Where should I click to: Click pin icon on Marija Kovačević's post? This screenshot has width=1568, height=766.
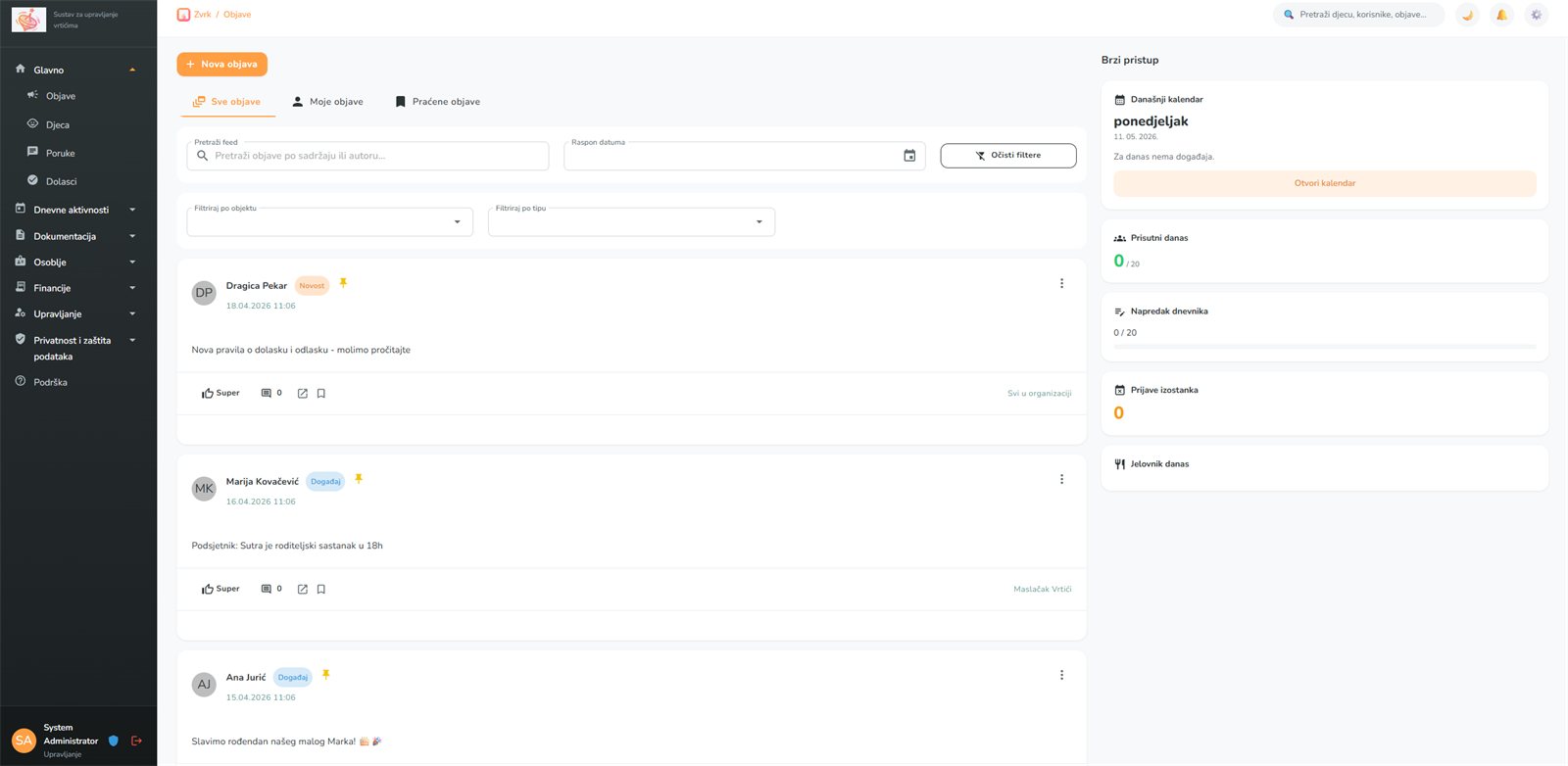359,479
